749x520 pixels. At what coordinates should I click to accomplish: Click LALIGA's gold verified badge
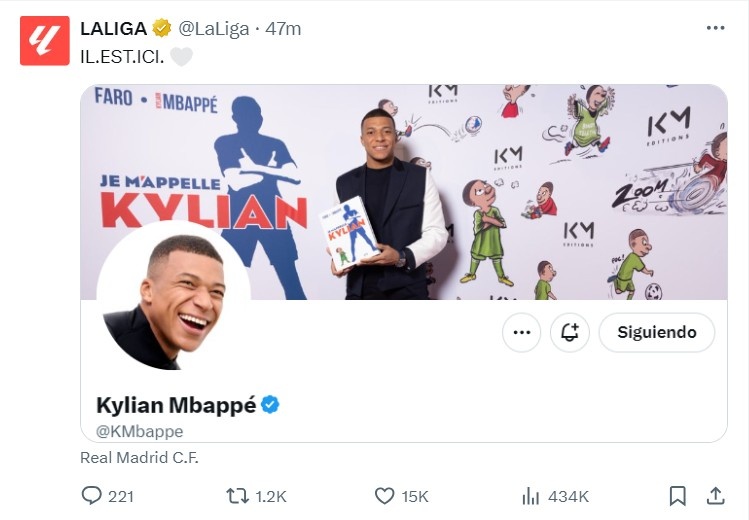(162, 29)
